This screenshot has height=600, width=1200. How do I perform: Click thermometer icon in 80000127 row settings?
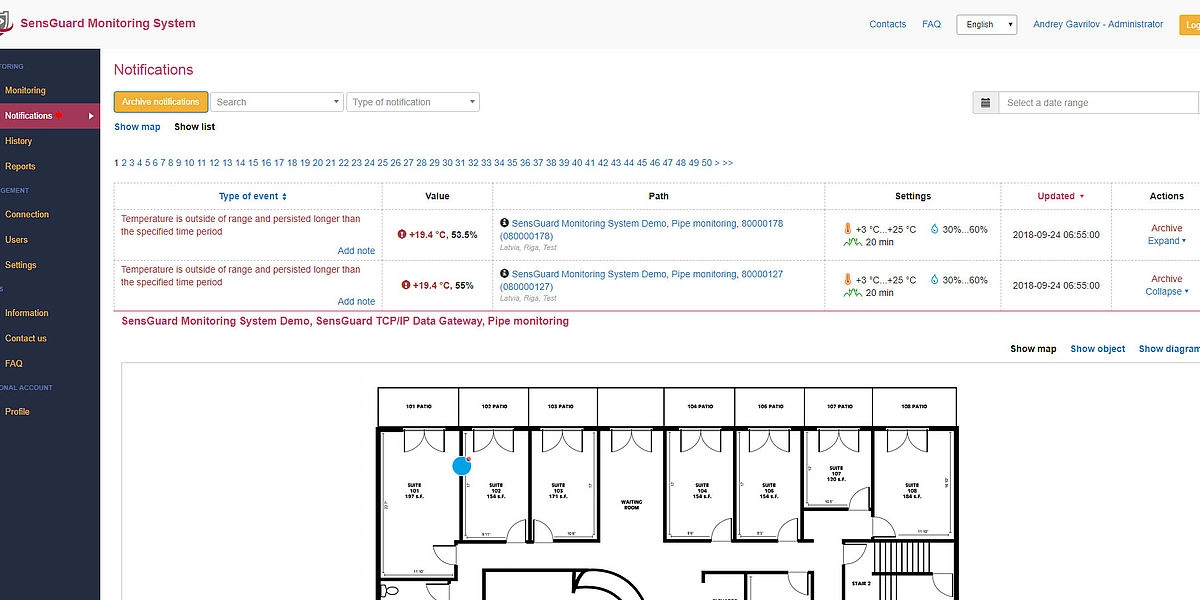pyautogui.click(x=847, y=280)
